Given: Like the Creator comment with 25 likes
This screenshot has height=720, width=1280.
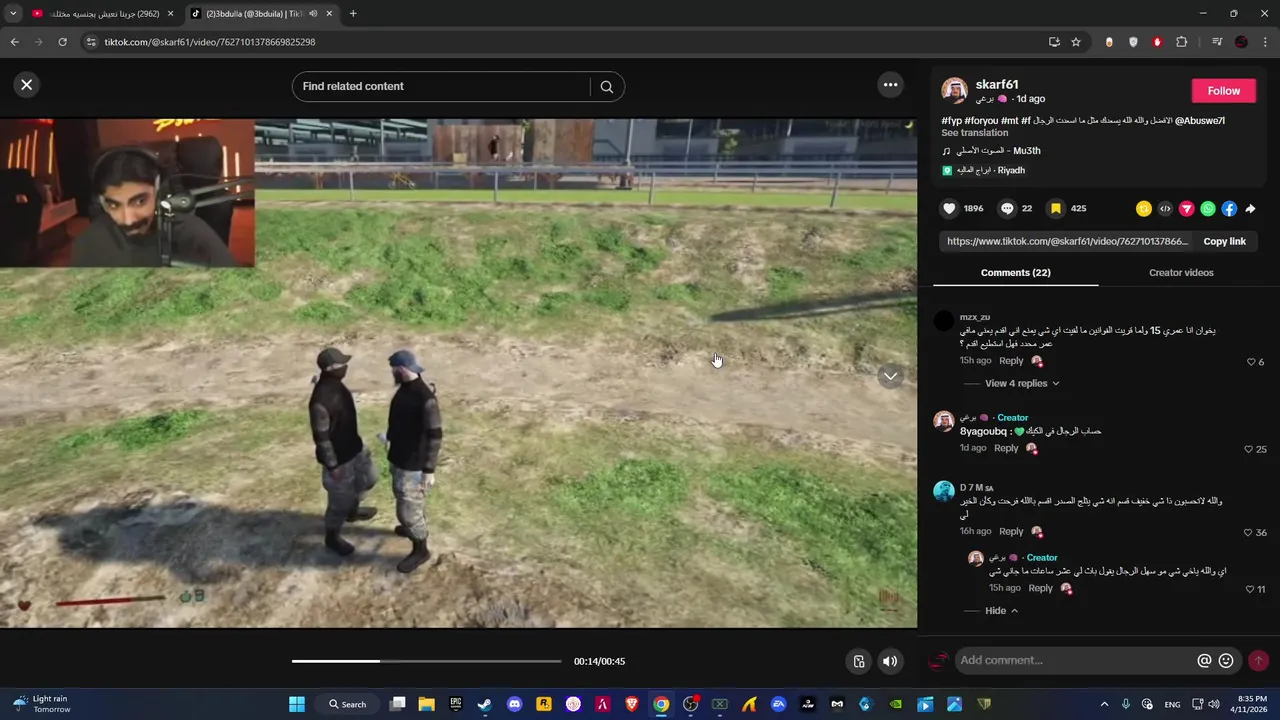Looking at the screenshot, I should coord(1248,450).
